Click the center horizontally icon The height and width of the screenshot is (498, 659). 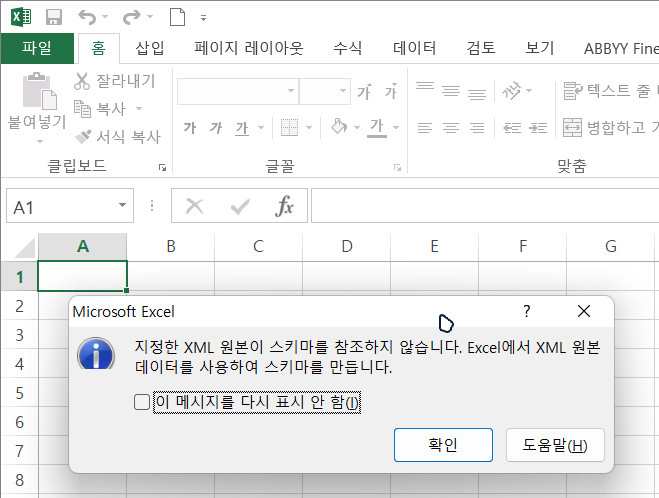(451, 127)
